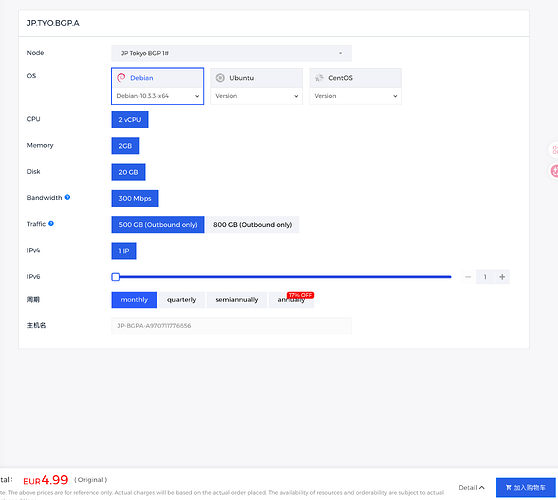Screen dimensions: 558x500
Task: Open the CentOS Version dropdown
Action: tap(355, 96)
